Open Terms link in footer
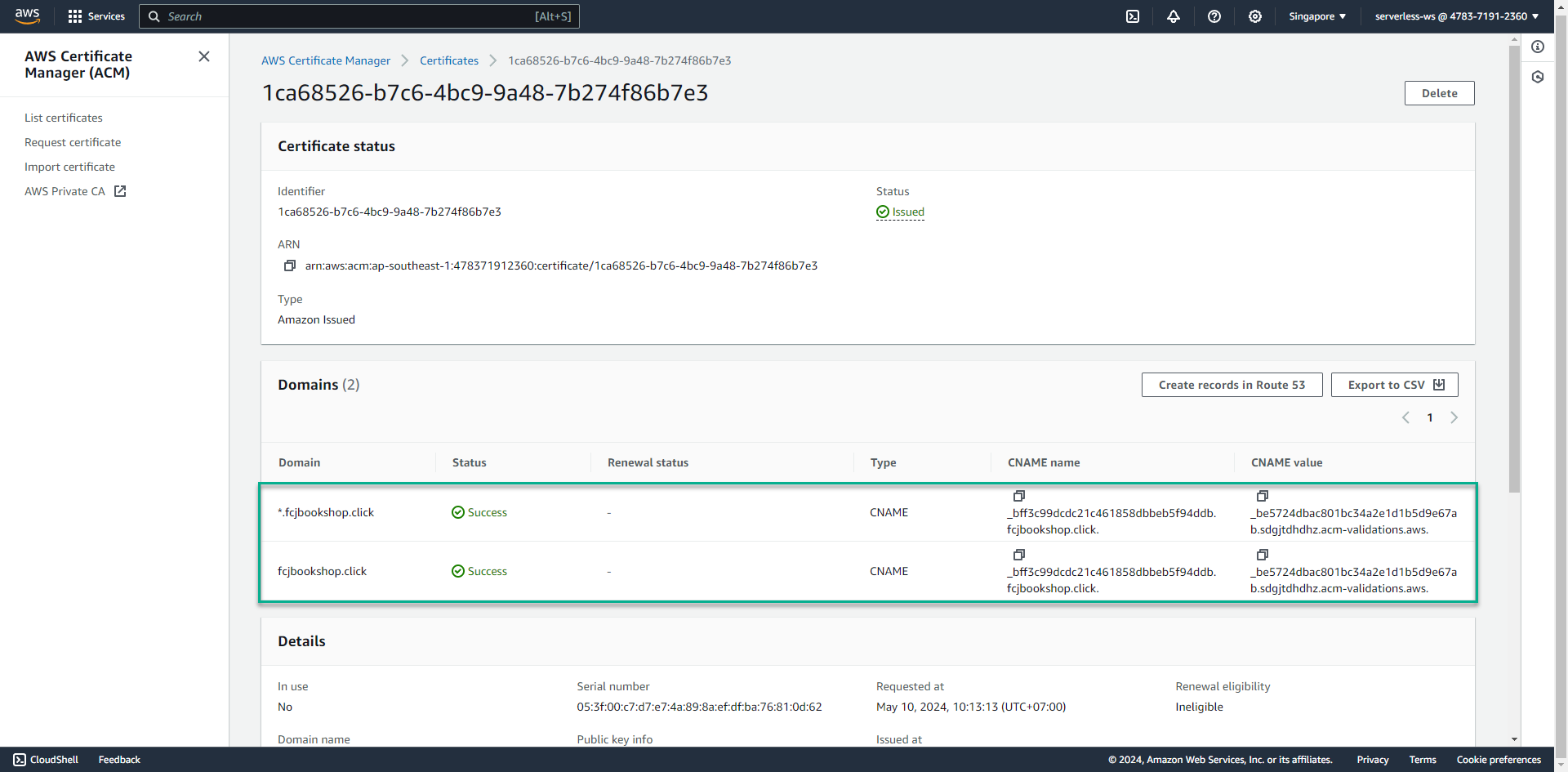 1422,760
